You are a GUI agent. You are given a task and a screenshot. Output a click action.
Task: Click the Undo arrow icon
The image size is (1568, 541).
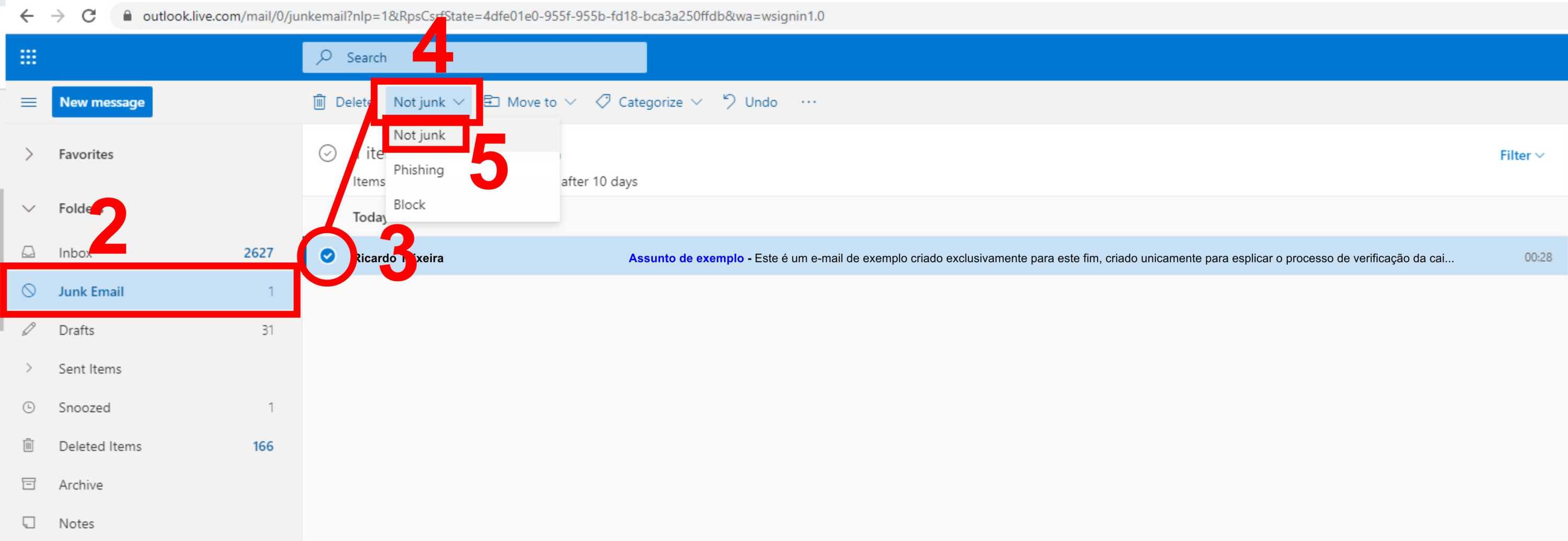[729, 101]
